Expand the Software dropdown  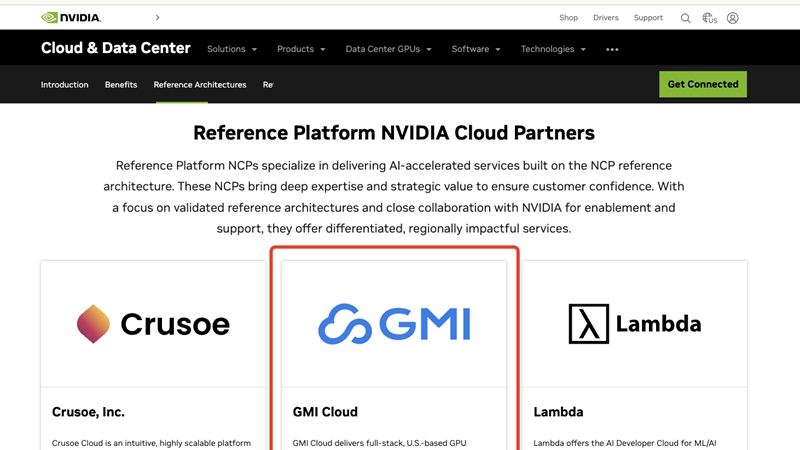(476, 49)
